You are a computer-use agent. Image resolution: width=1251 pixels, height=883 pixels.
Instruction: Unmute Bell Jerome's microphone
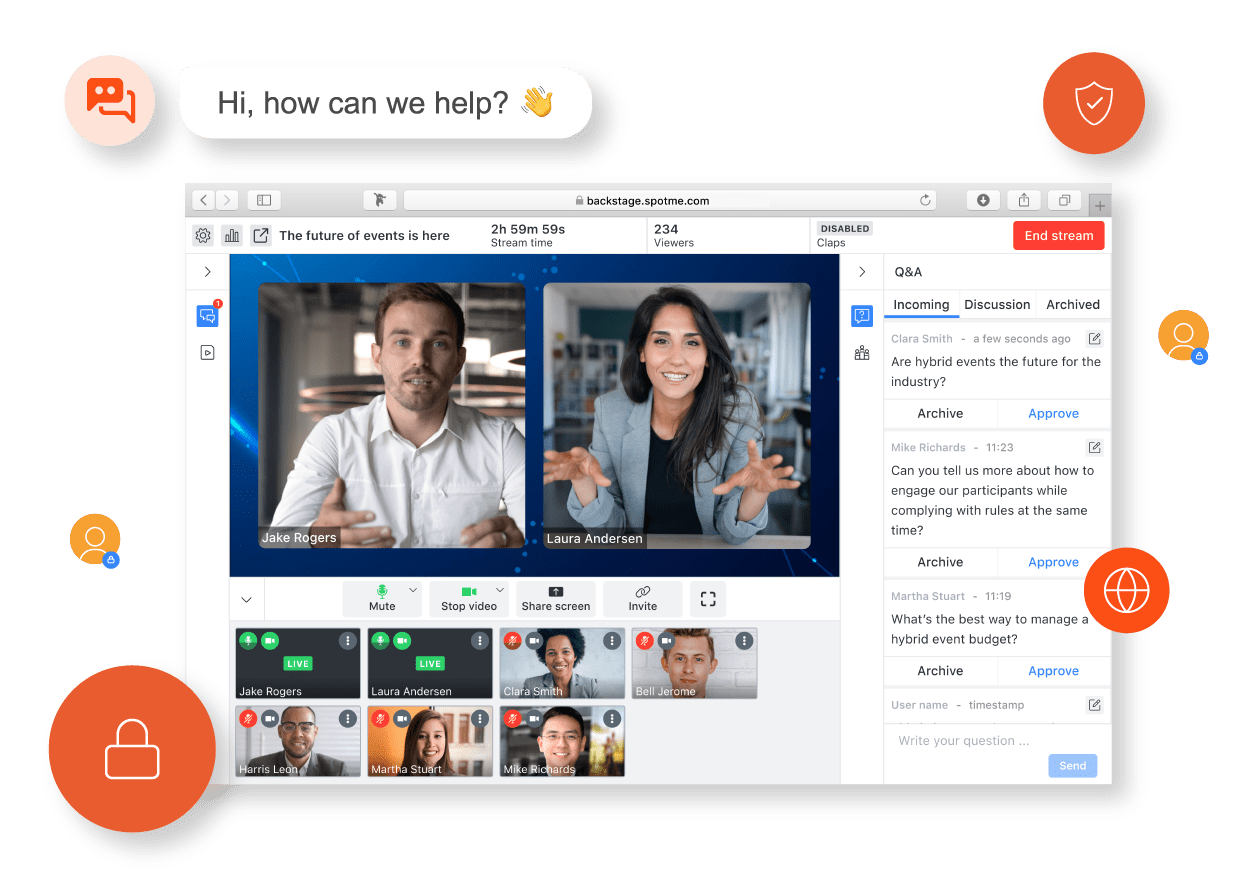[x=644, y=640]
